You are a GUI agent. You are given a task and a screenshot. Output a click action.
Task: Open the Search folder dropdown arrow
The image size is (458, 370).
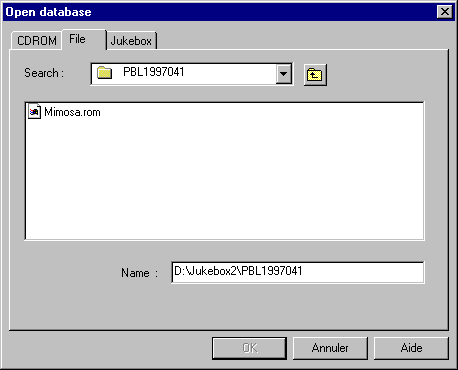coord(284,73)
